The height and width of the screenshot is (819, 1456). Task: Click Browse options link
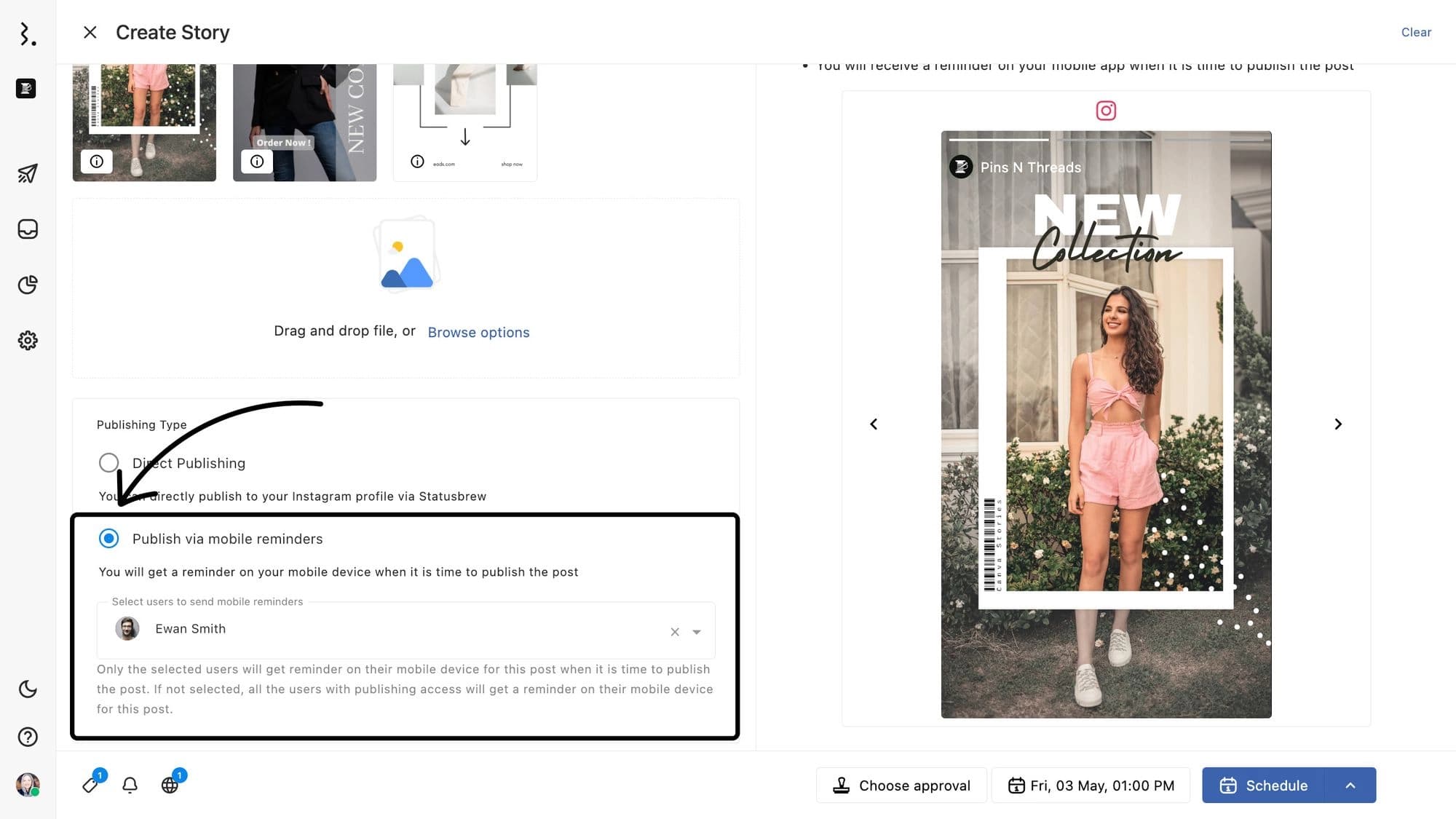pos(478,332)
